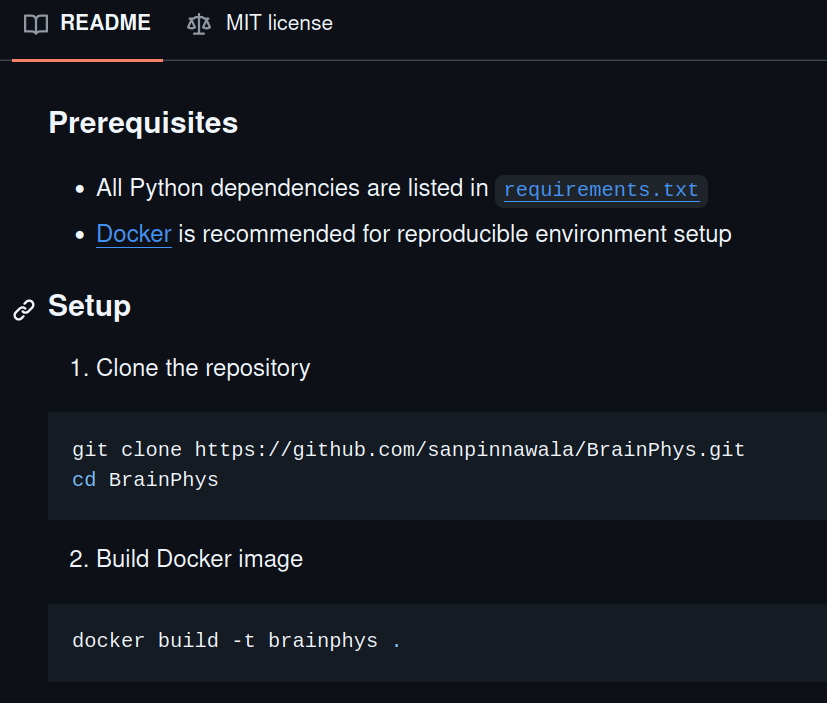
Task: Switch to the README tab
Action: pos(105,23)
